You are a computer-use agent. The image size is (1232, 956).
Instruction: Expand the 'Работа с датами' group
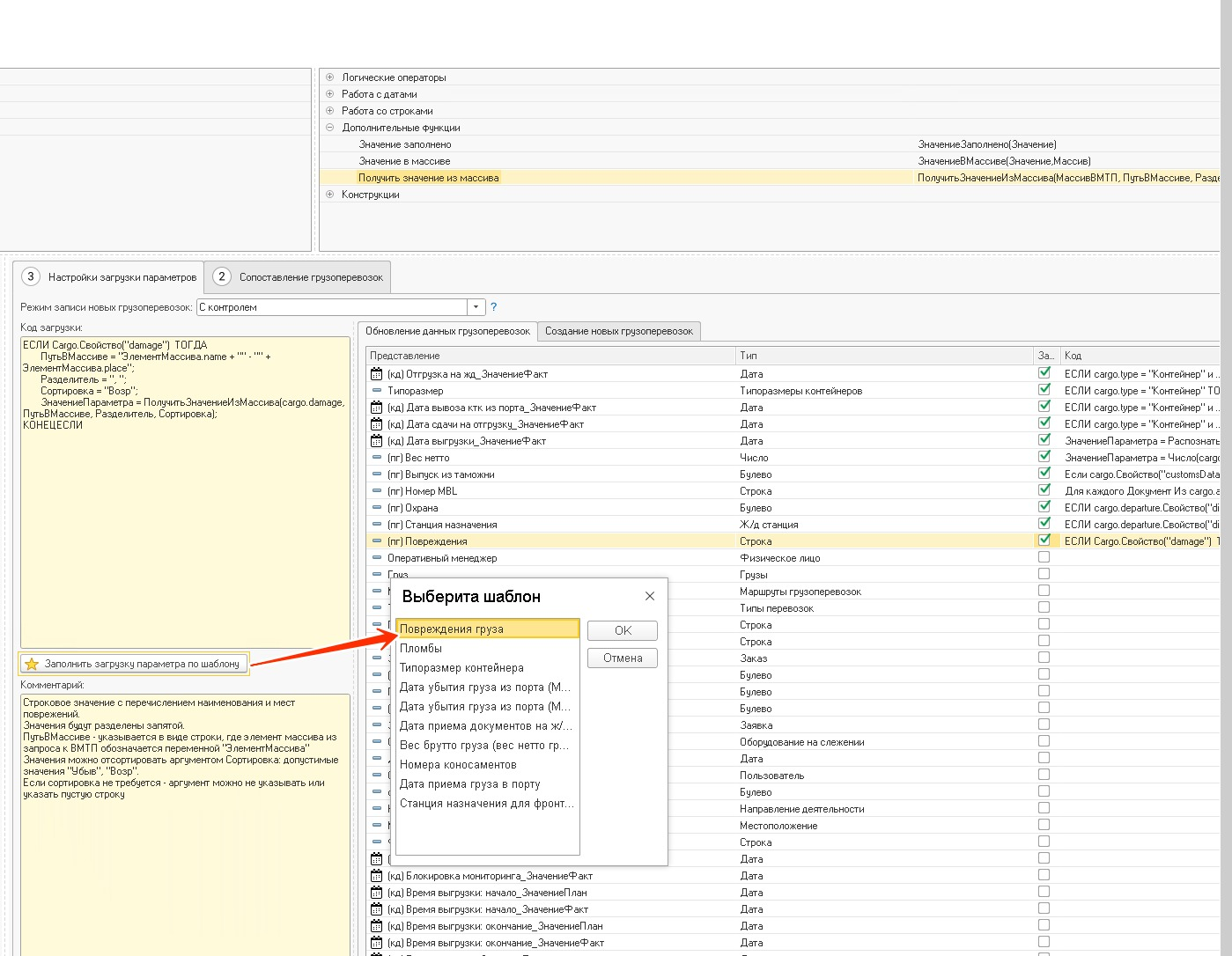[330, 94]
